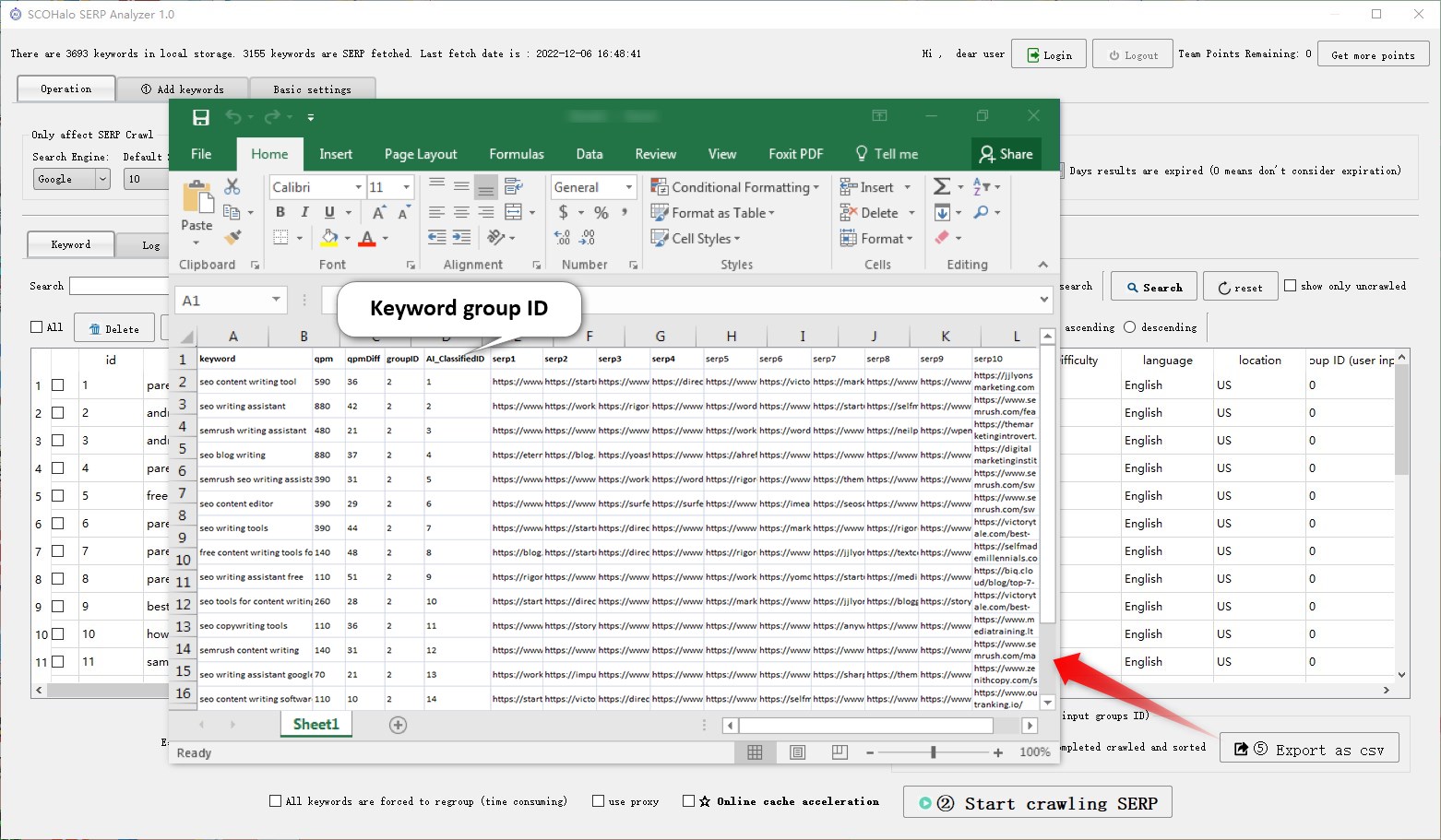Increase font size with the large A icon

click(x=378, y=213)
